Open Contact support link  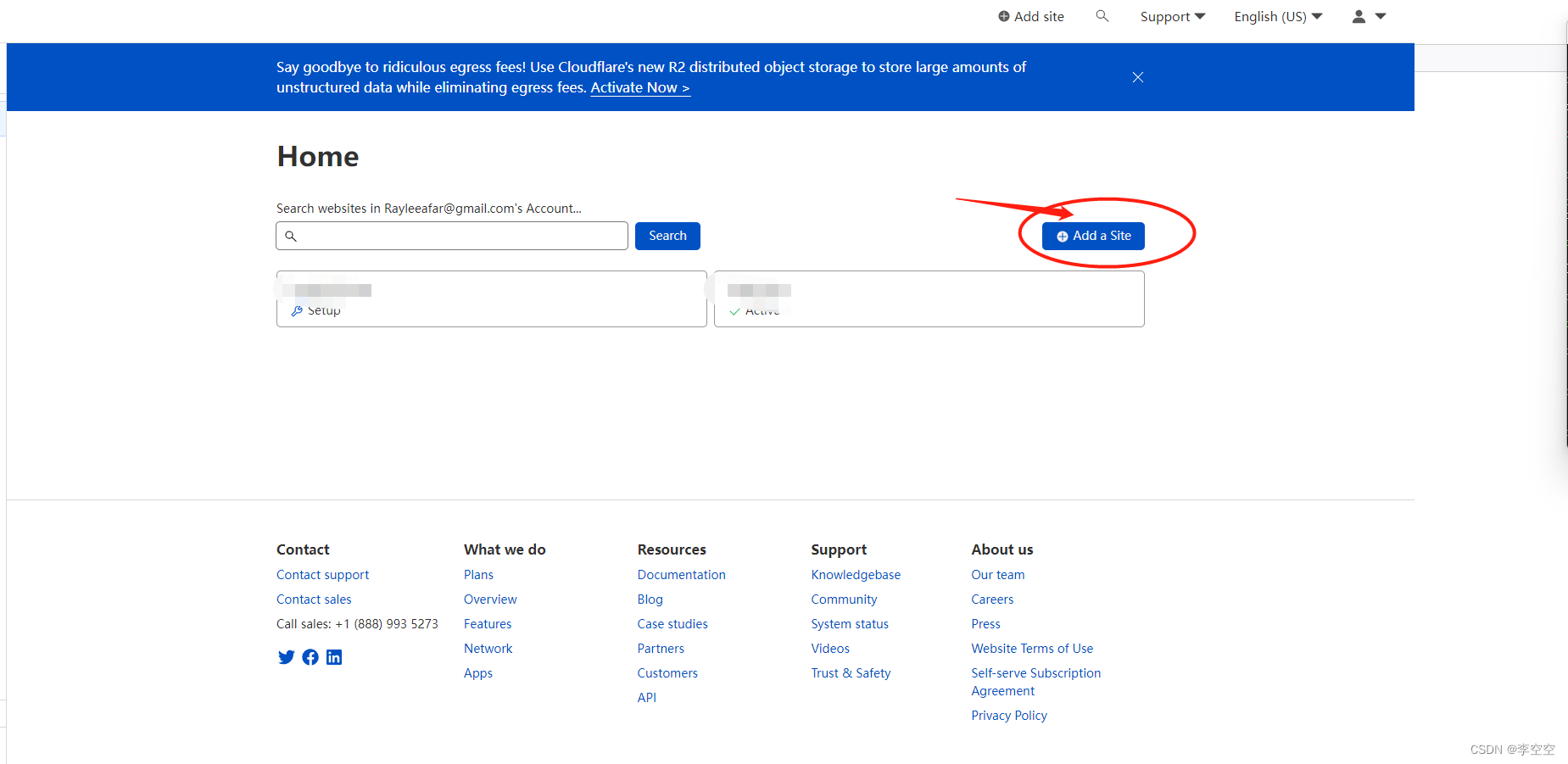pos(322,575)
